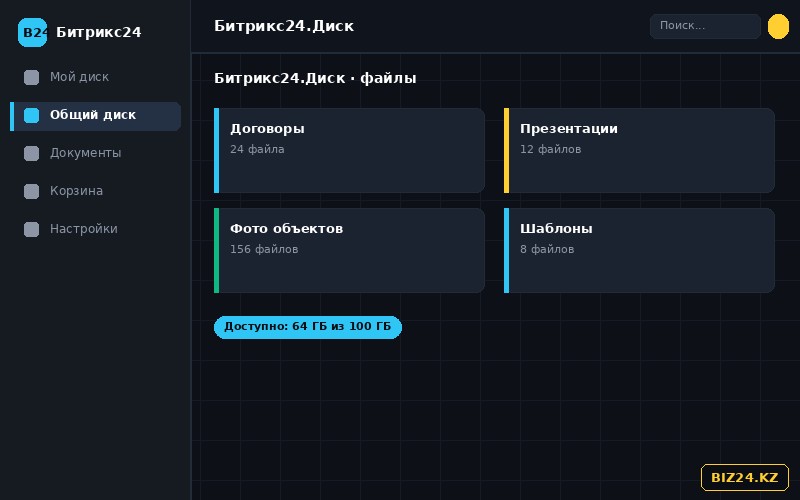Open the Мой диск section
This screenshot has width=800, height=500.
[95, 78]
